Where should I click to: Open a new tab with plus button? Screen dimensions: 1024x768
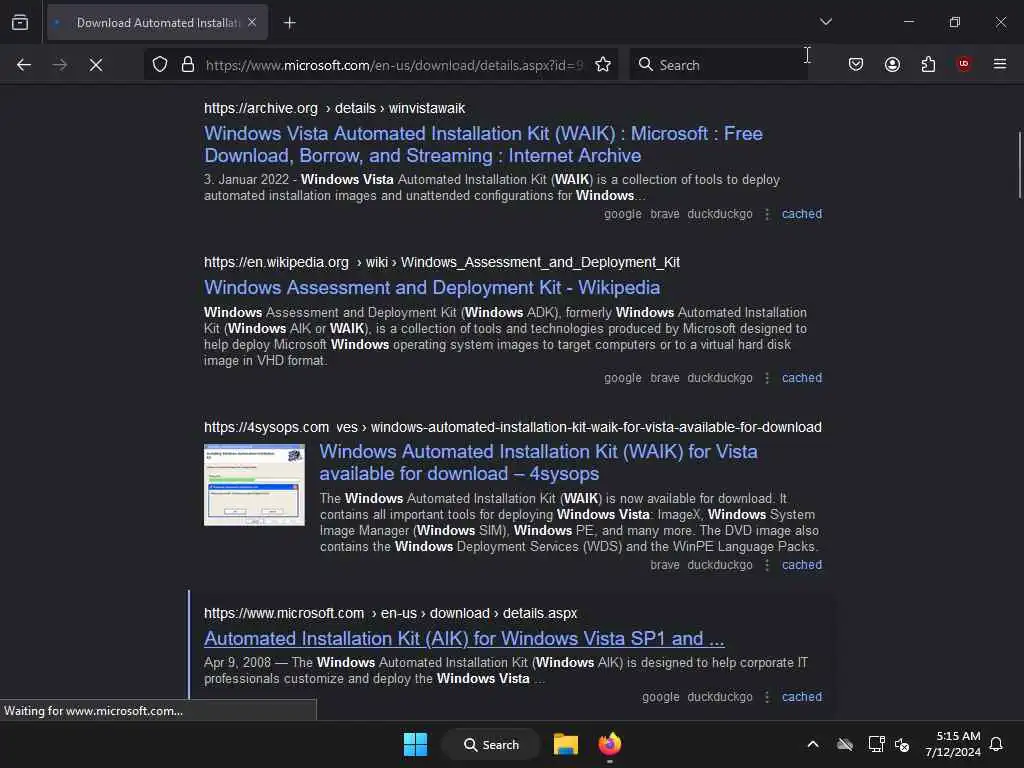point(289,23)
